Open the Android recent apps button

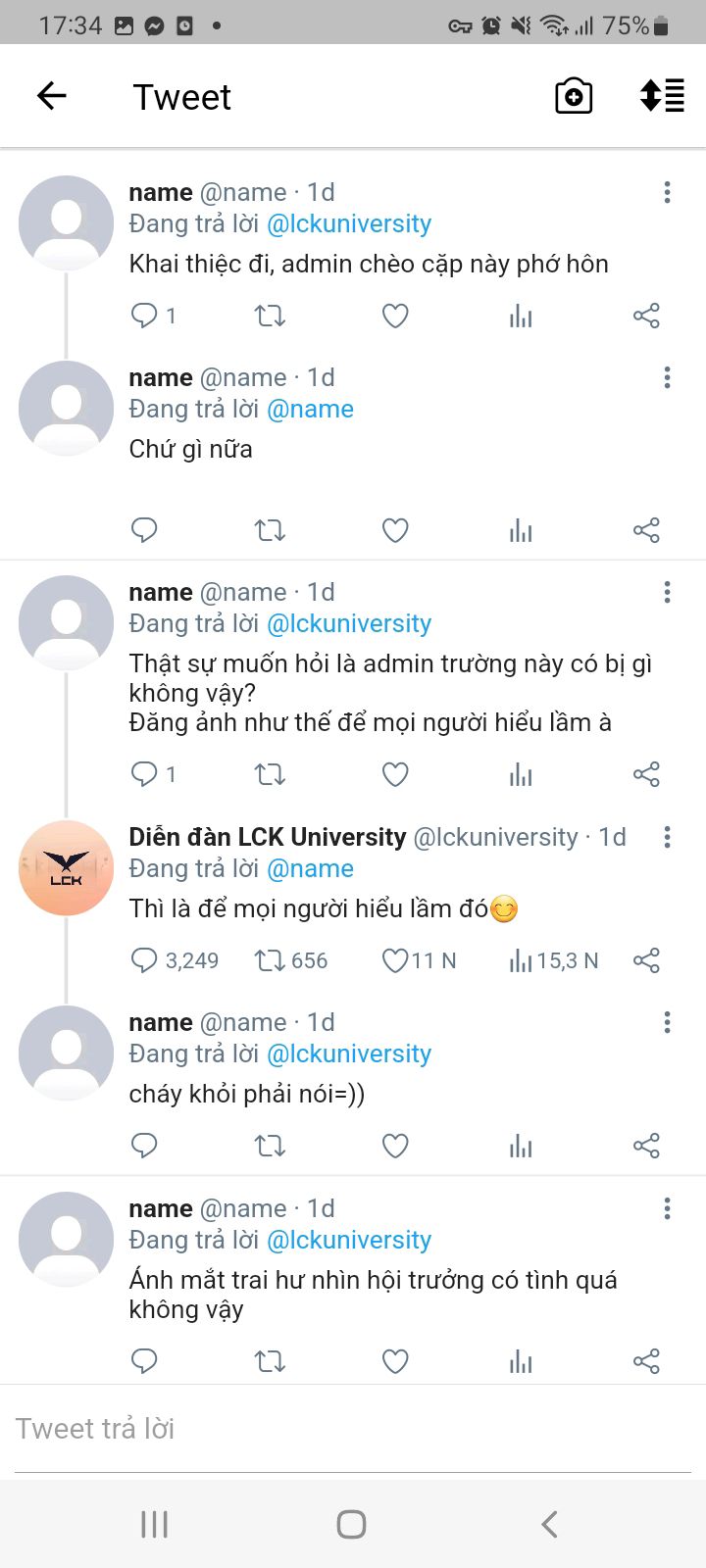click(x=155, y=1524)
